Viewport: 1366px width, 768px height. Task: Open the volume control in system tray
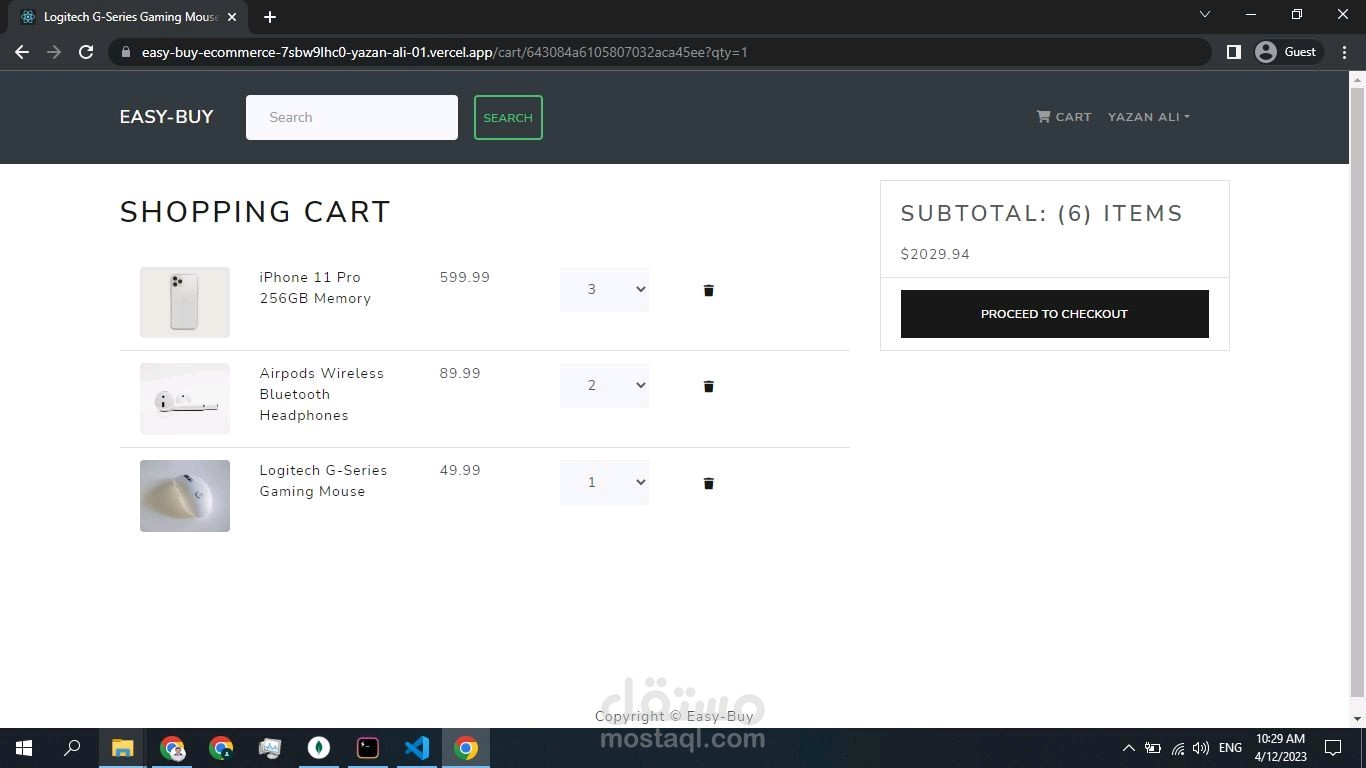pos(1201,748)
